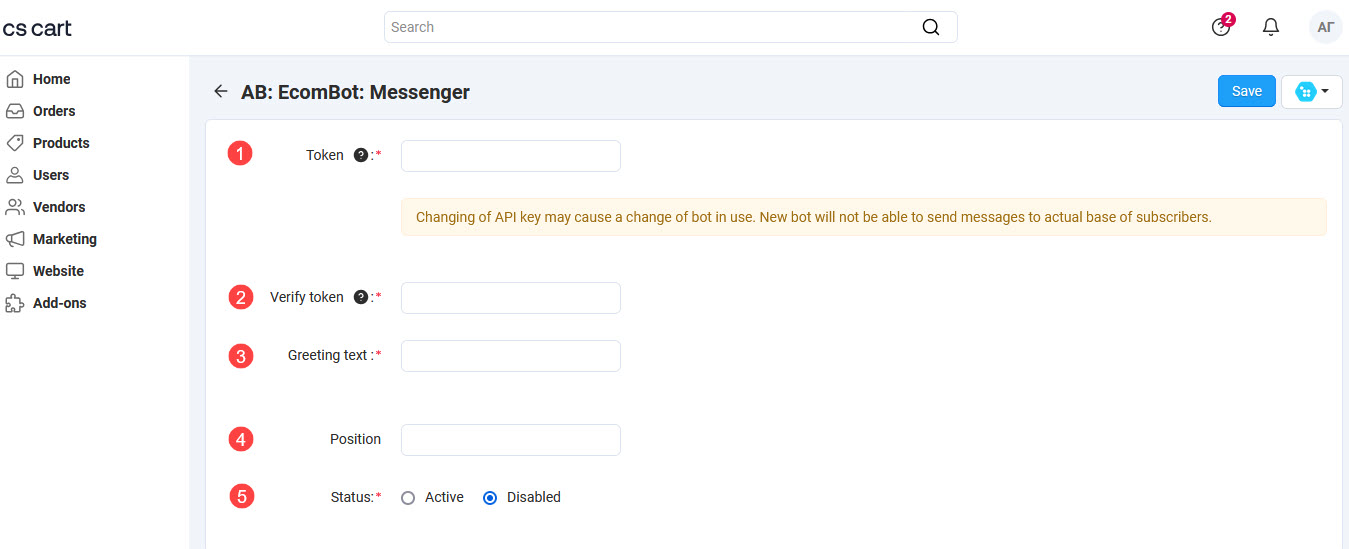This screenshot has width=1349, height=549.
Task: Click the Home house icon in sidebar
Action: click(x=15, y=79)
